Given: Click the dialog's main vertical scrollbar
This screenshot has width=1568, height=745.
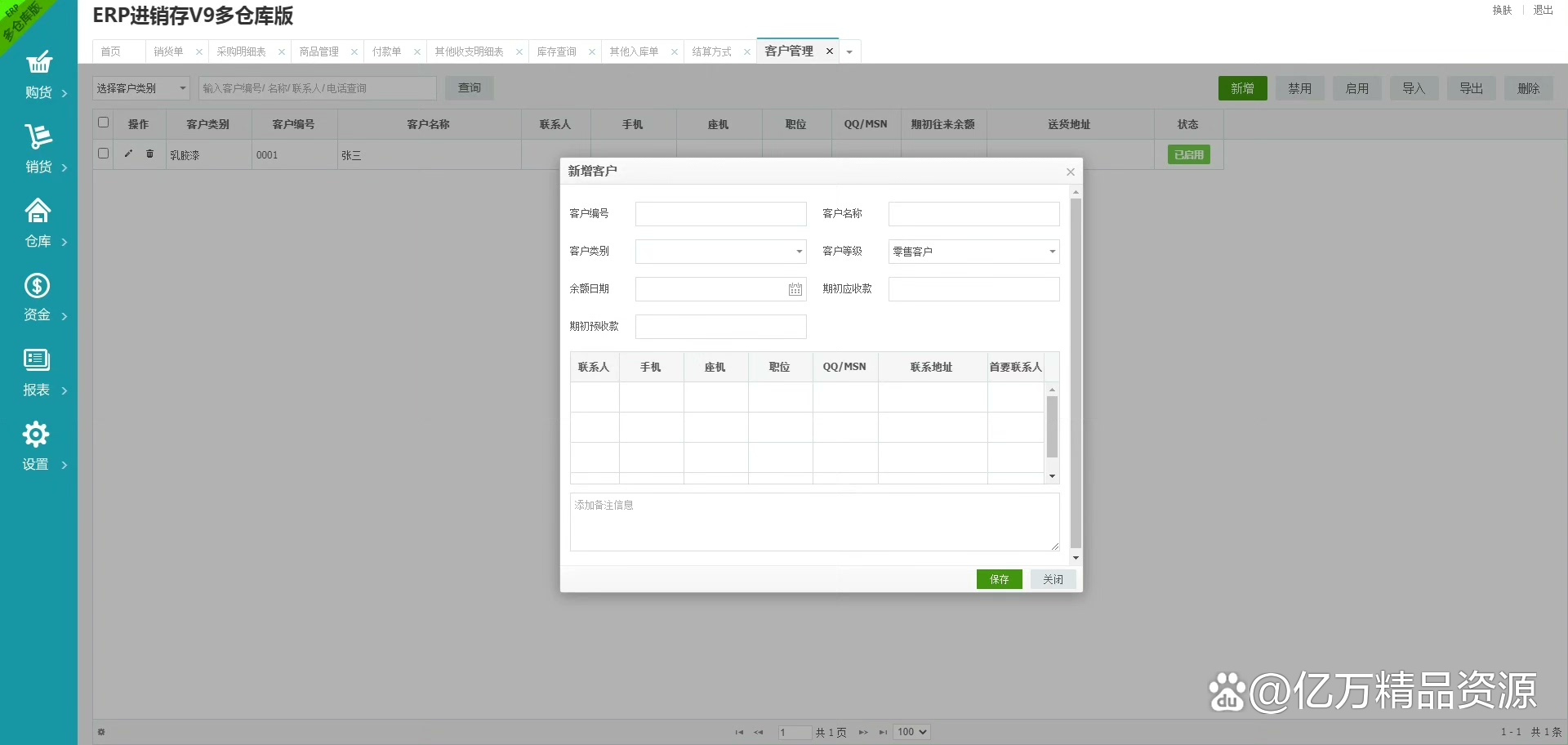Looking at the screenshot, I should coord(1076,375).
